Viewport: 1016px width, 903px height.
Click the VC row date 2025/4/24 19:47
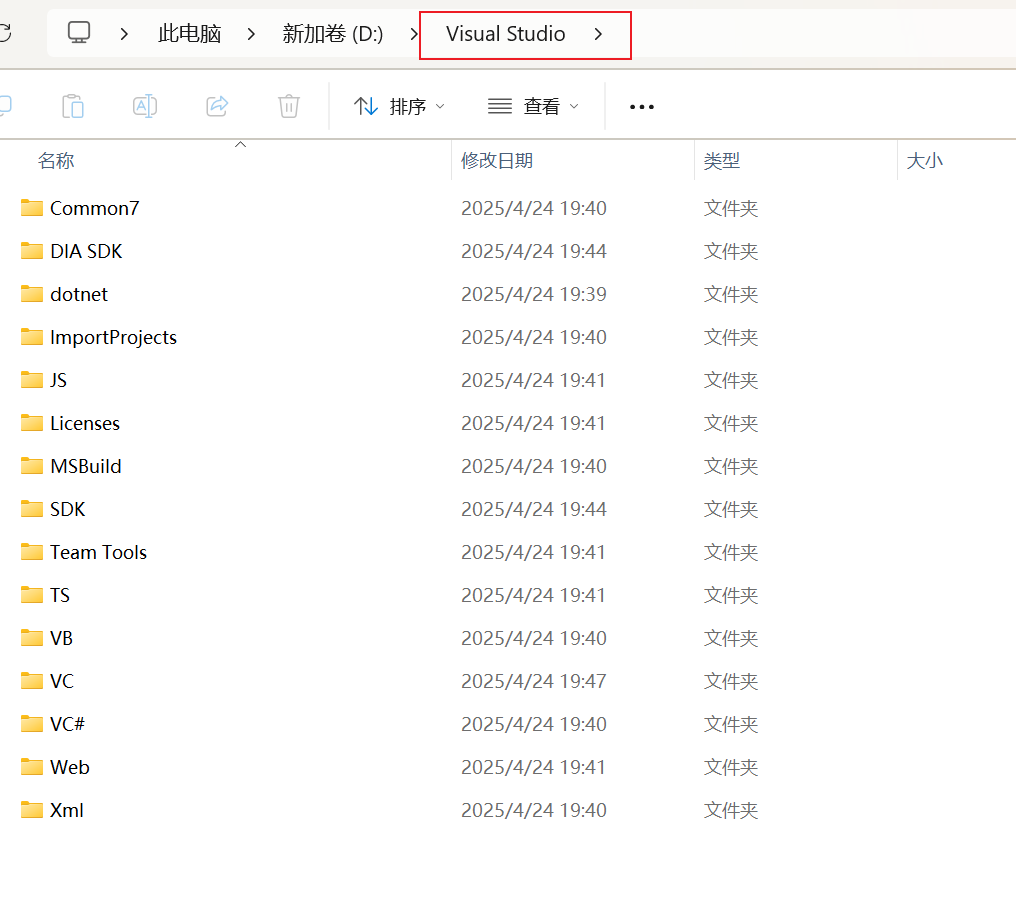(534, 681)
